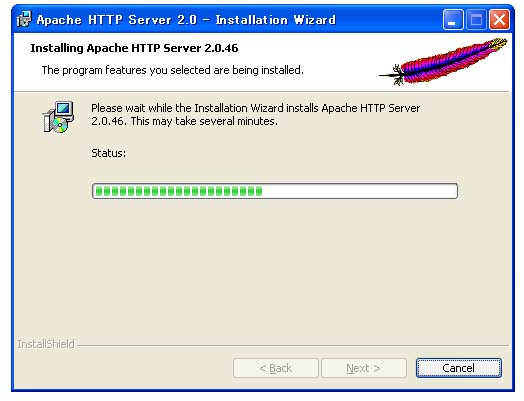Screen dimensions: 524x401
Task: Click the disabled maximize window button
Action: (x=476, y=20)
